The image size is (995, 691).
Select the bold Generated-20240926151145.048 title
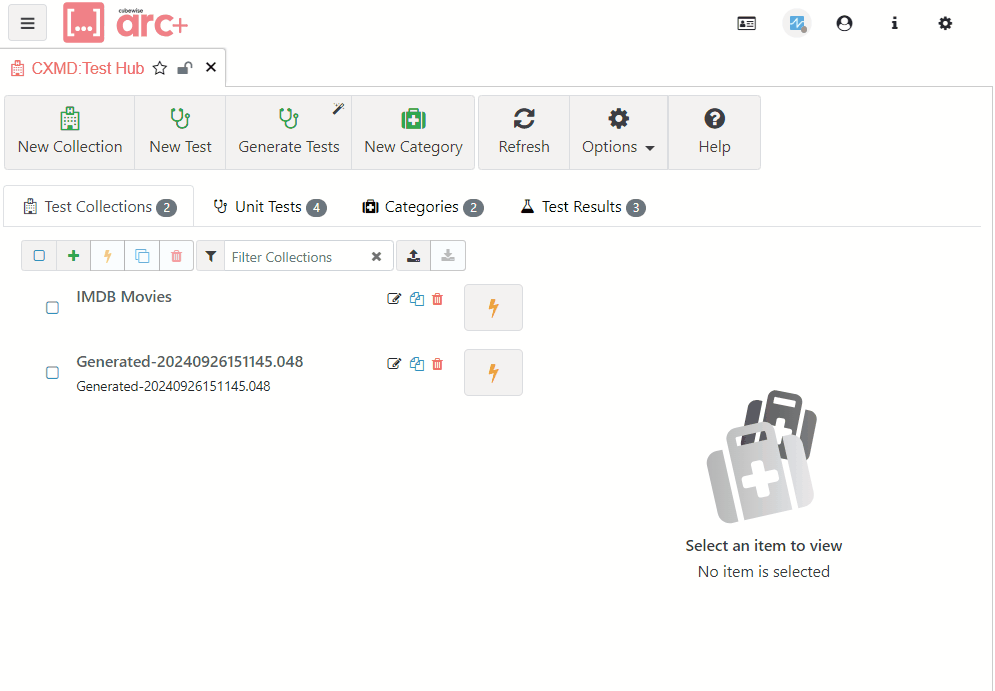pos(190,362)
